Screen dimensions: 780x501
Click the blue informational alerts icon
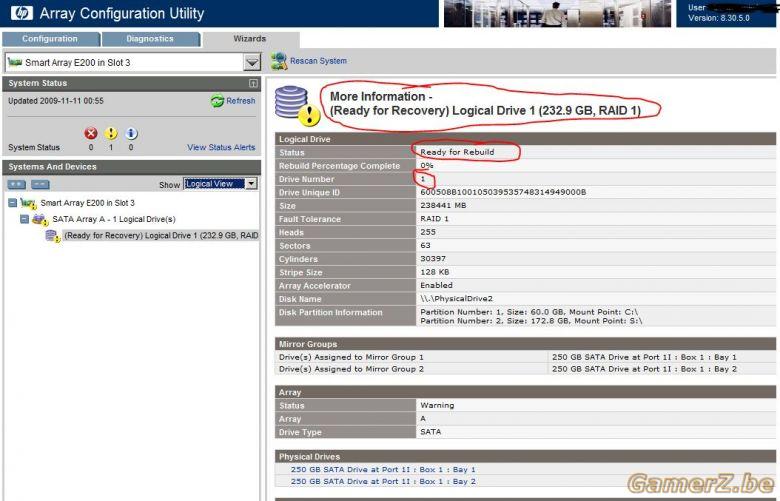[x=131, y=133]
